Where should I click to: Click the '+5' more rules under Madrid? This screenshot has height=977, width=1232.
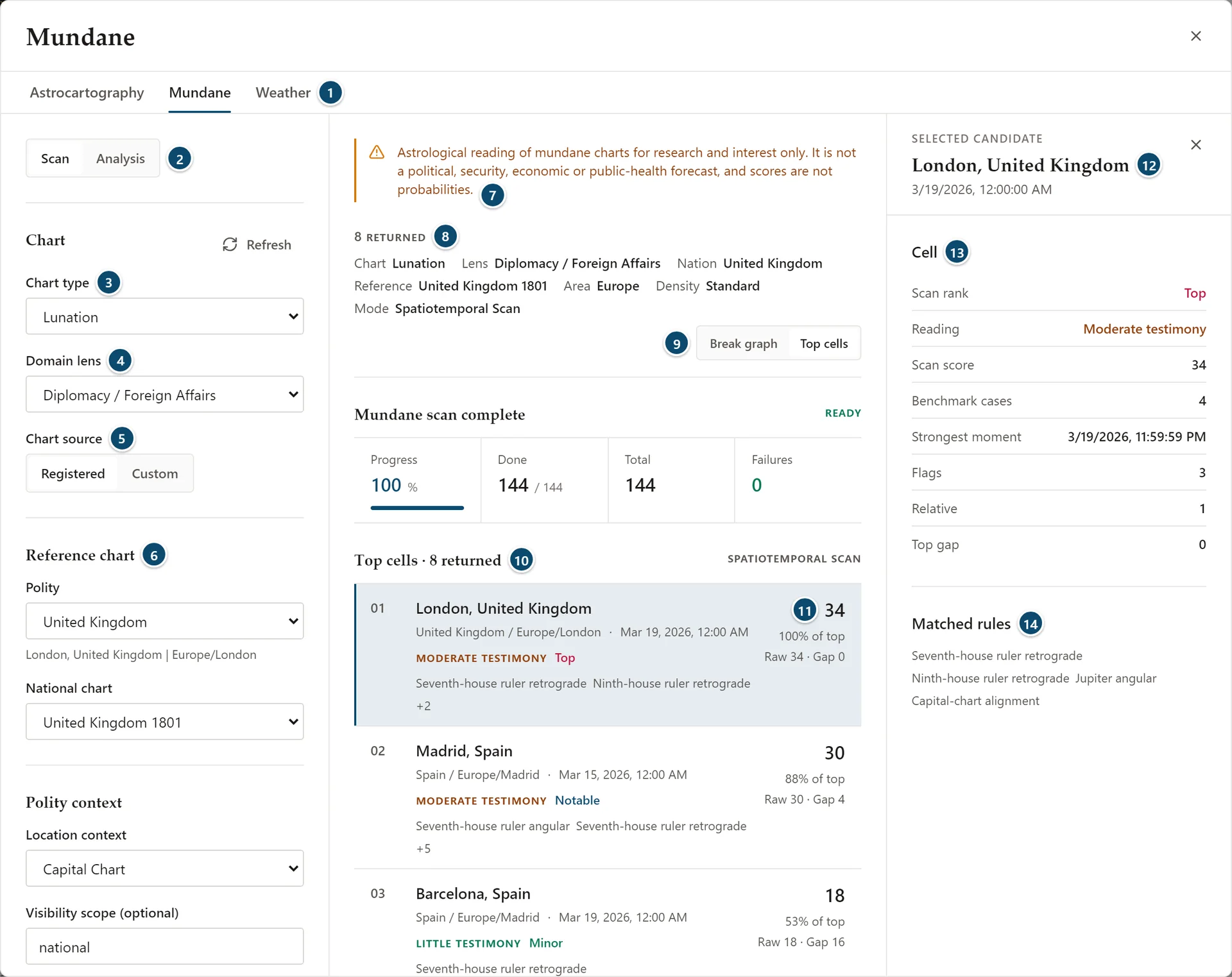coord(424,849)
